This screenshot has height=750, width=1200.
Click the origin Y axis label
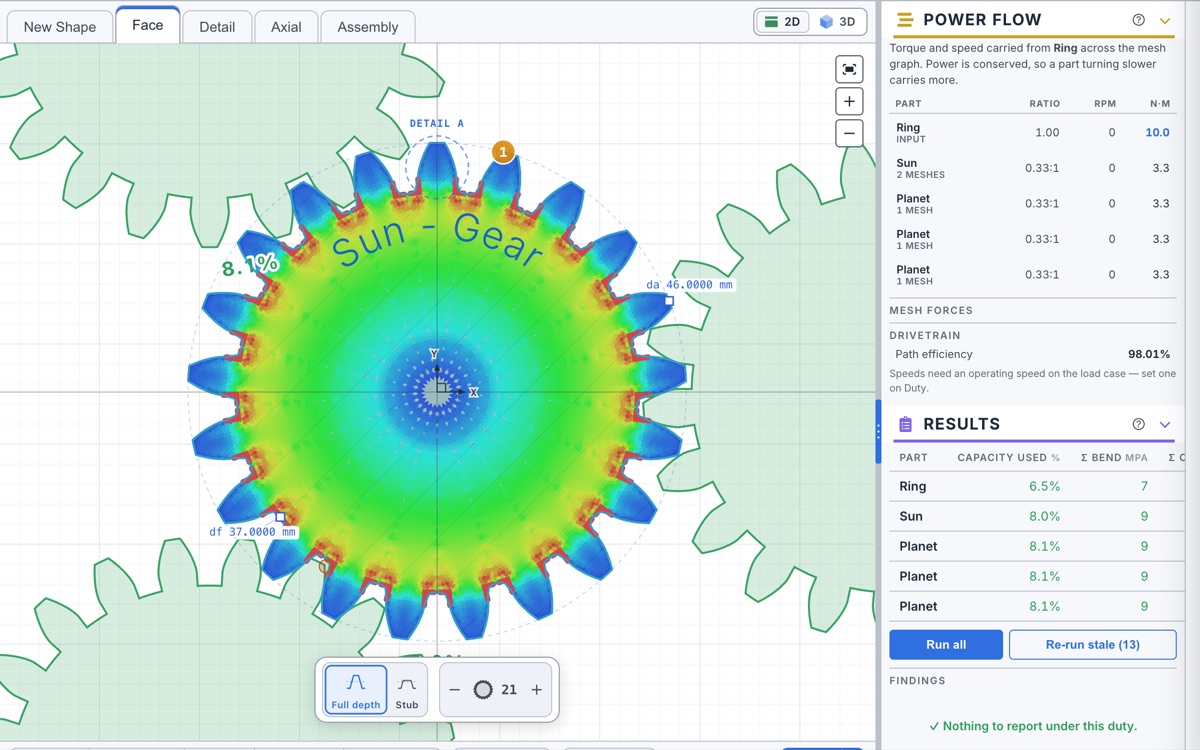(x=434, y=354)
